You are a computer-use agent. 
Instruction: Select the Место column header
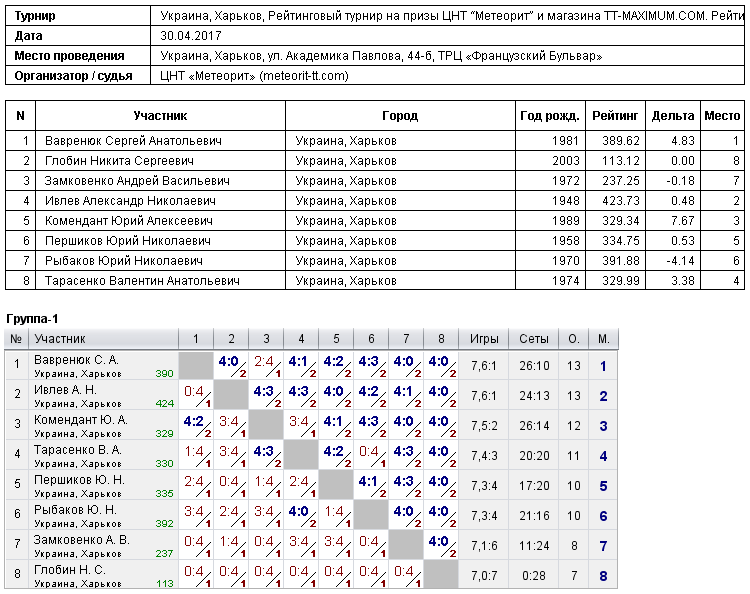[x=722, y=116]
